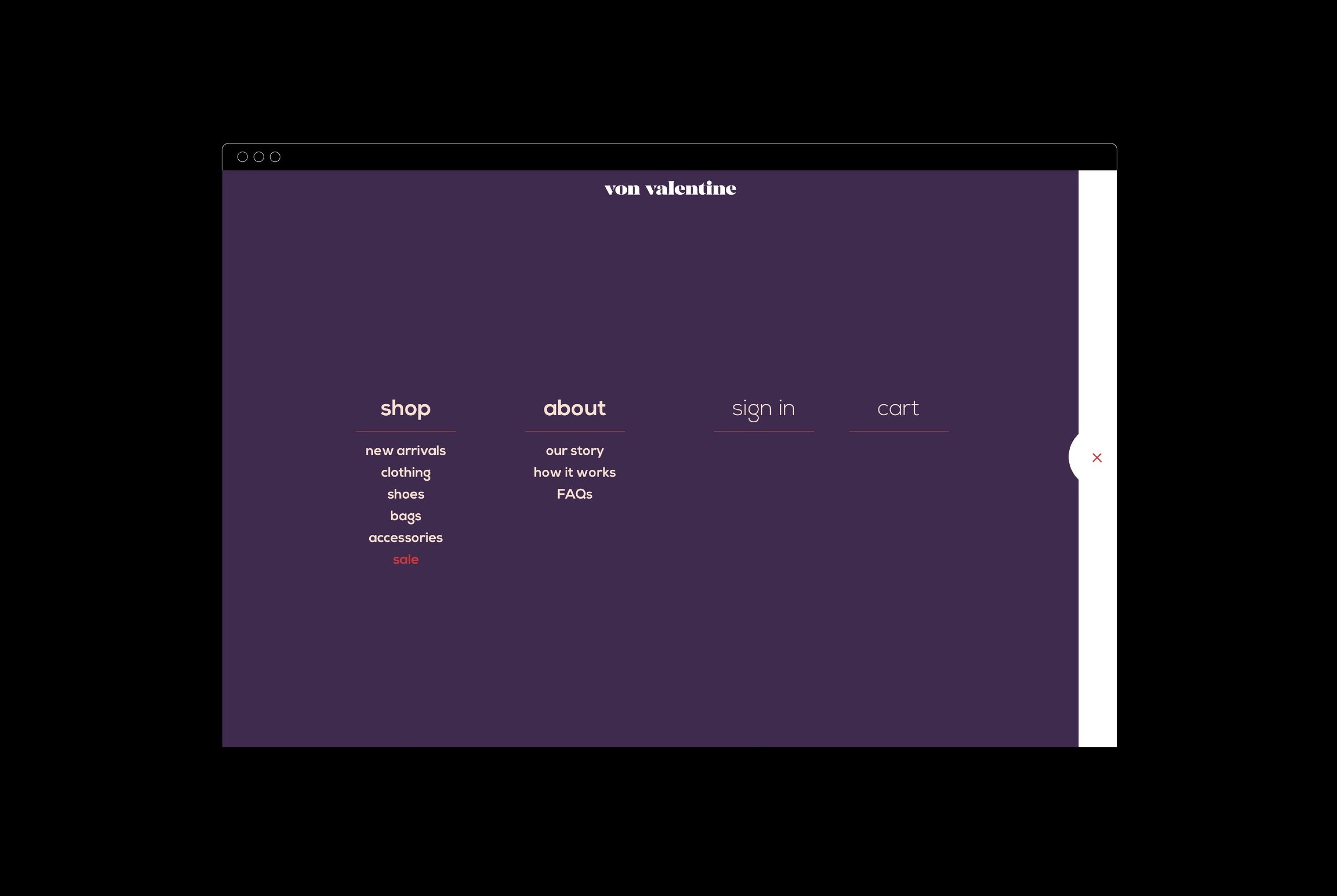Click the 'cart' navigation option

[898, 408]
